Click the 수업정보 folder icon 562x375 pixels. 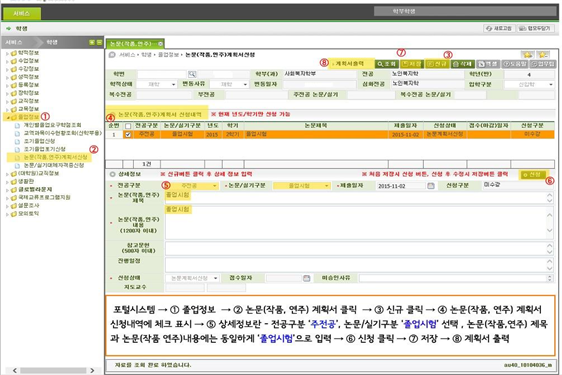[14, 61]
